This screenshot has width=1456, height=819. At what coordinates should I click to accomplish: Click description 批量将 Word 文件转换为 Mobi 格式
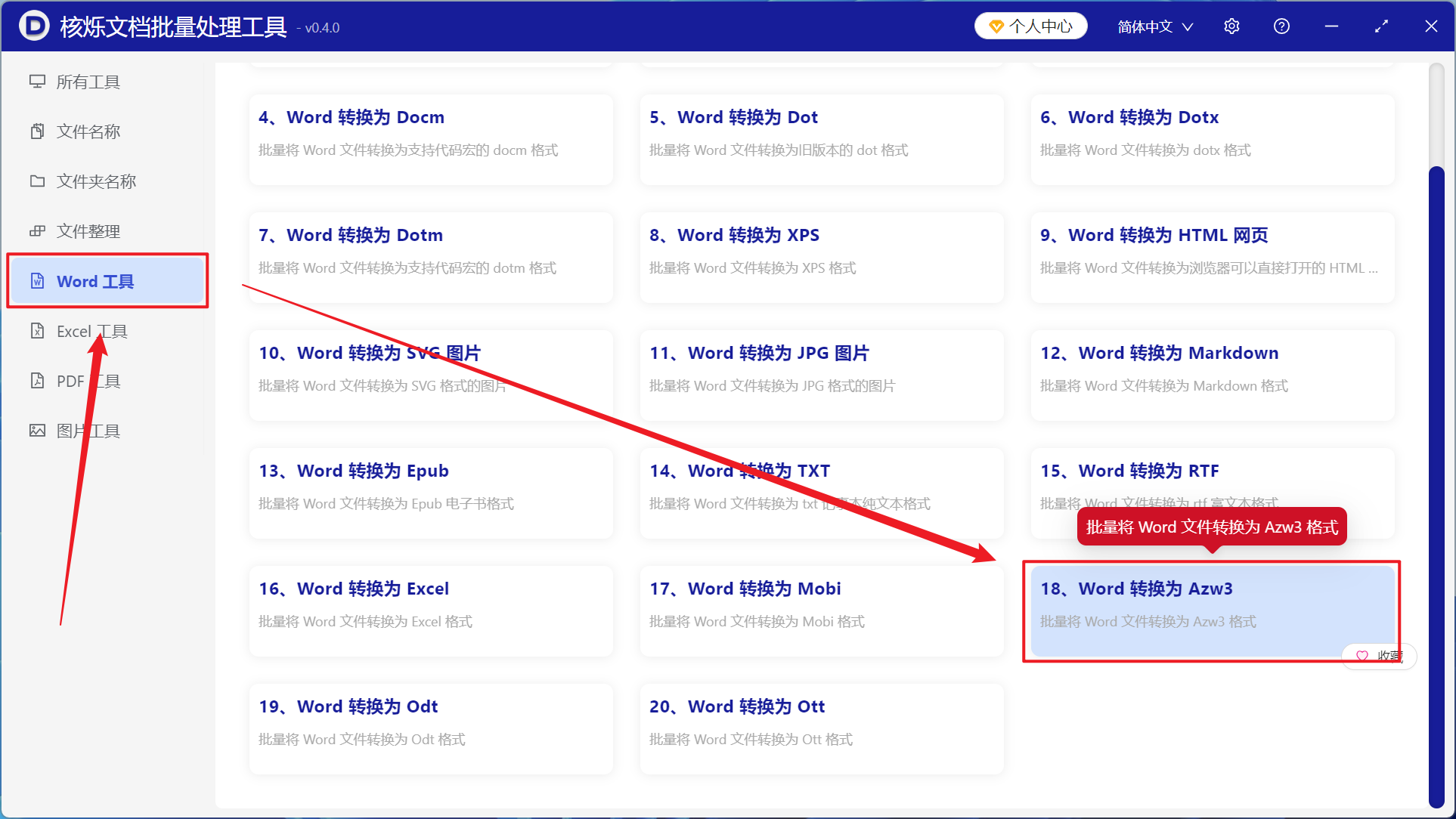(757, 622)
